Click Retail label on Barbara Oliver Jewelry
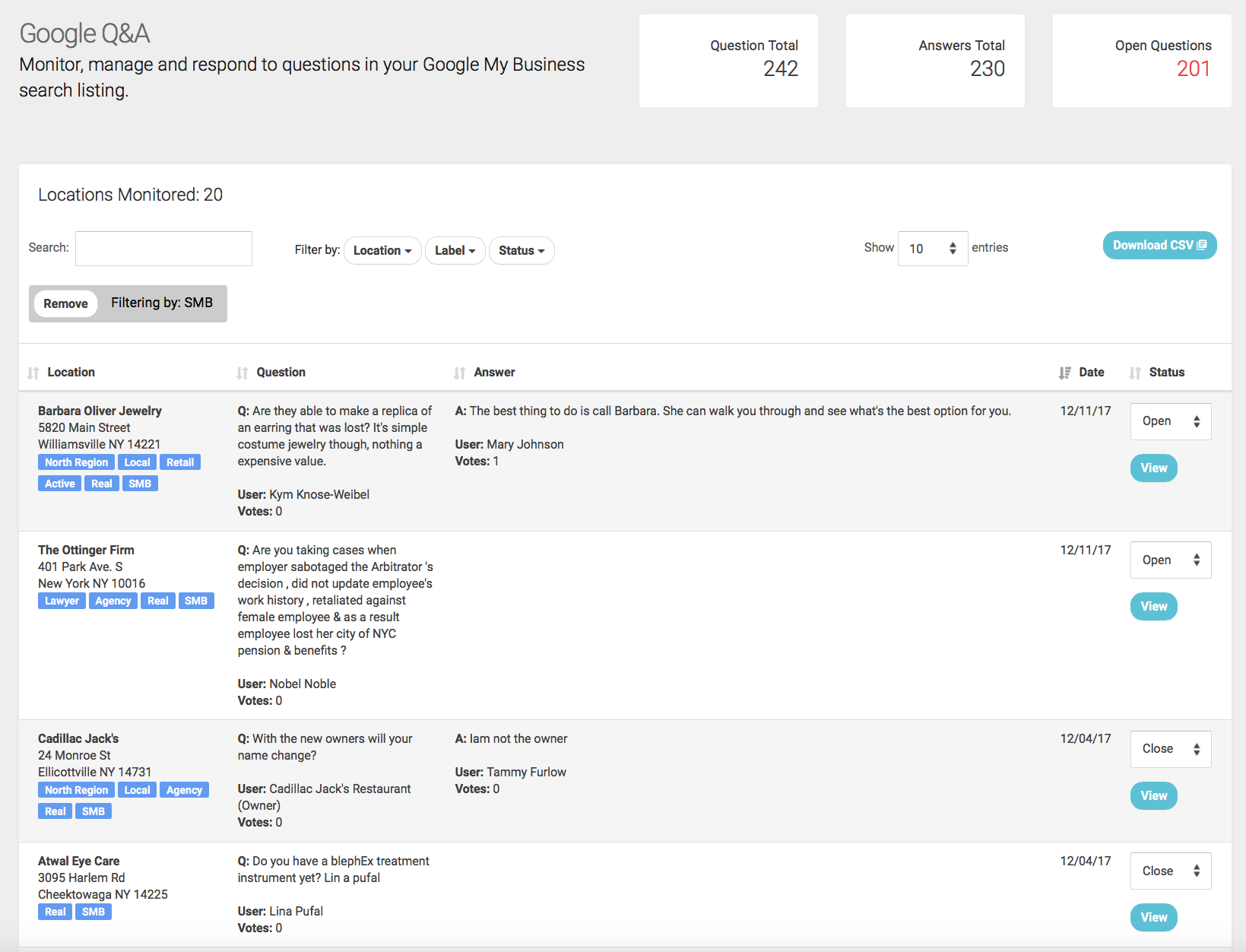Viewport: 1246px width, 952px height. 180,462
